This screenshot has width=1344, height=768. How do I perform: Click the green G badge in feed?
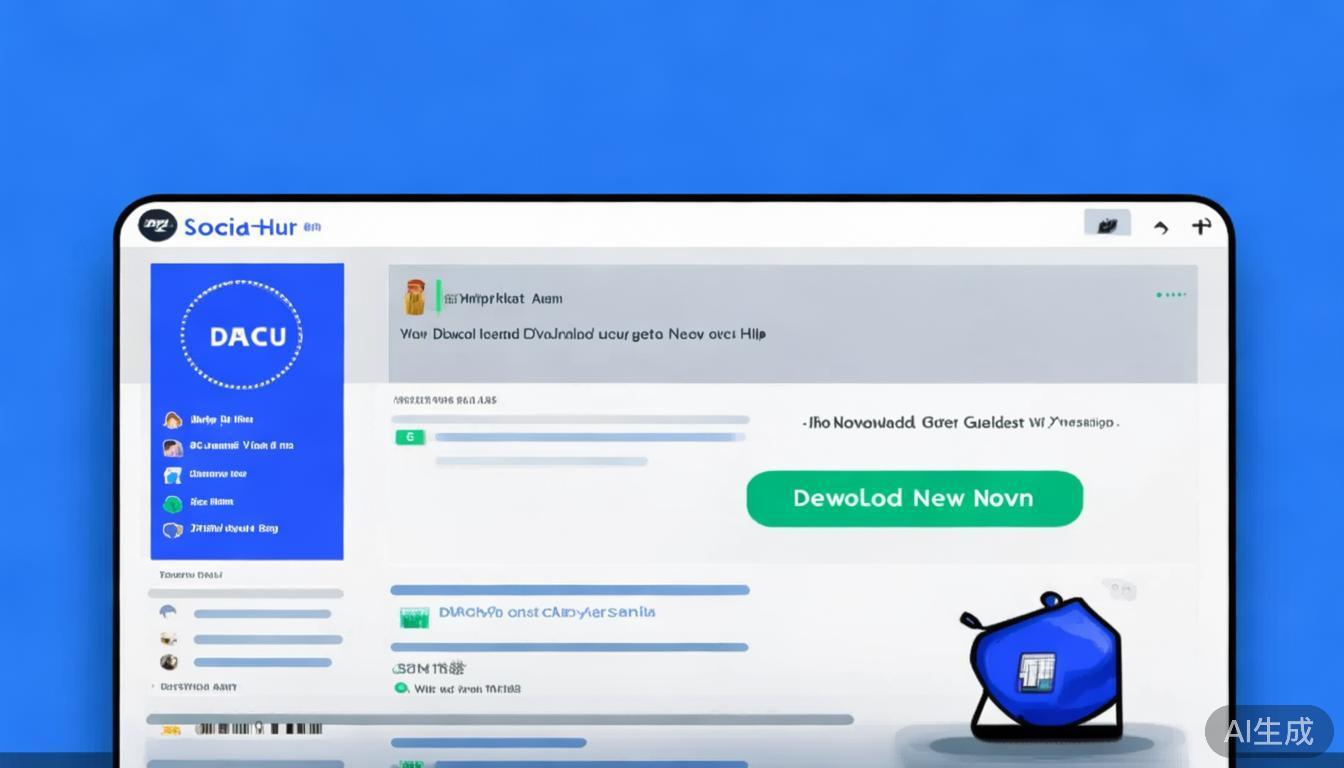click(x=410, y=437)
